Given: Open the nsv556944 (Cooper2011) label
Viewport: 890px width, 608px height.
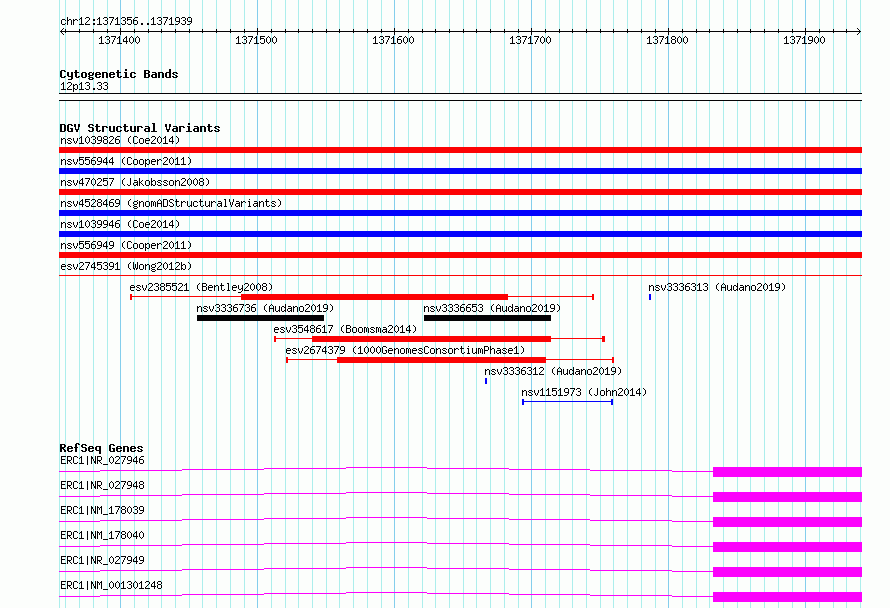Looking at the screenshot, I should [x=126, y=161].
